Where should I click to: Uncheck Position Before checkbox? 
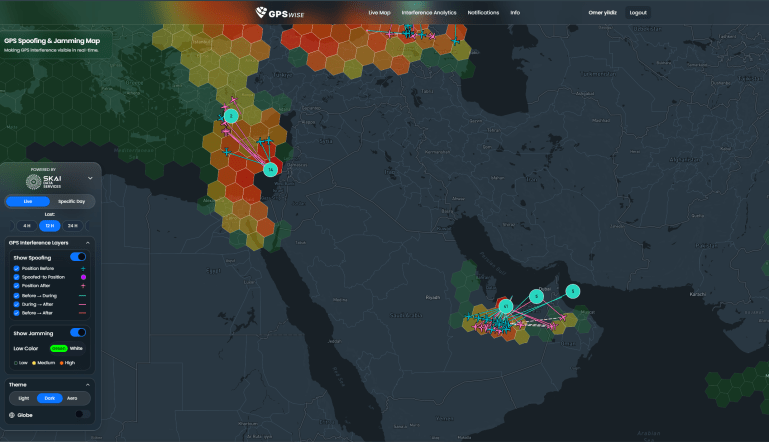(17, 268)
